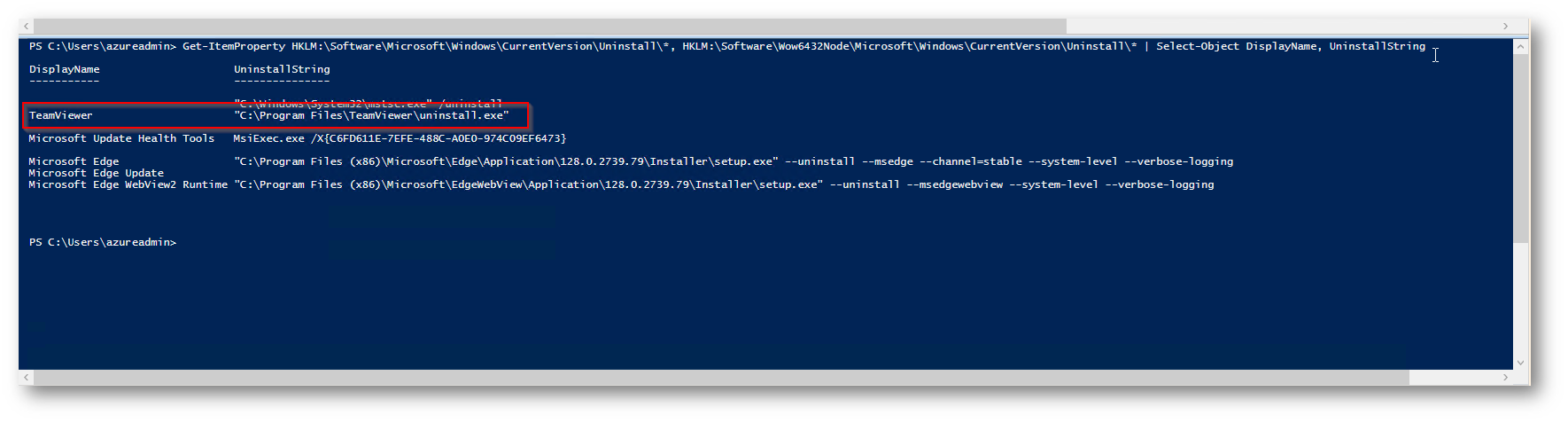
Task: Click the Microsoft Edge WebView2 Runtime entry
Action: pos(128,184)
